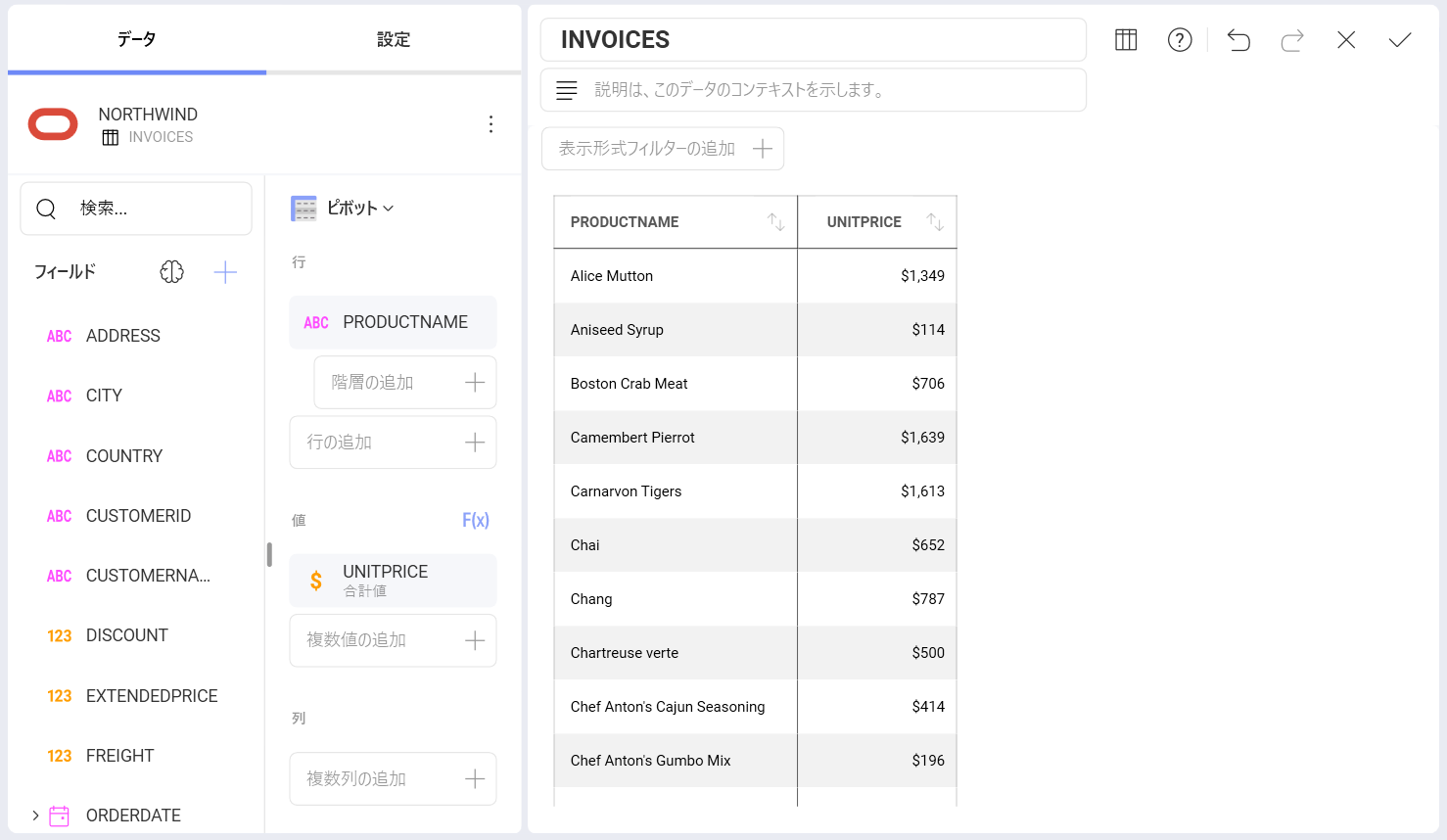Click the $787 price cell for Chang
The image size is (1447, 840).
point(877,599)
